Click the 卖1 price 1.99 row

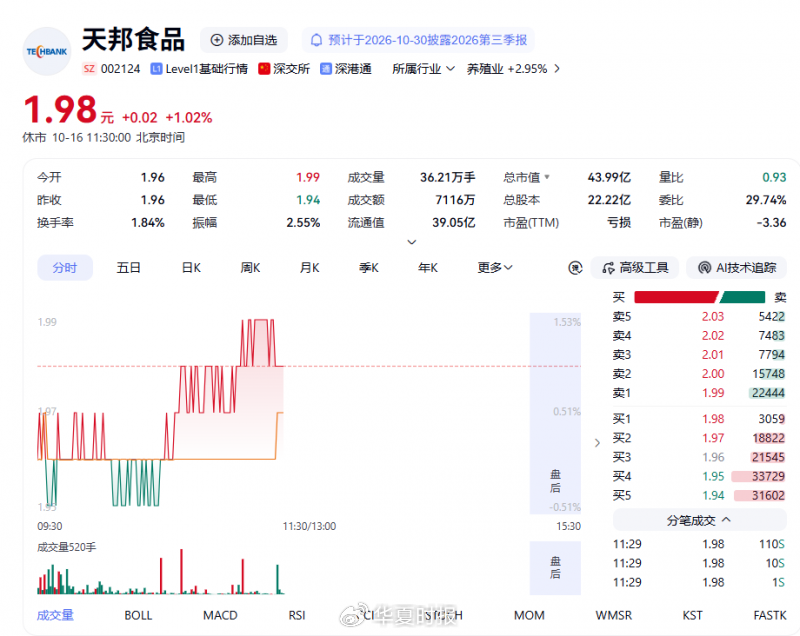click(698, 393)
